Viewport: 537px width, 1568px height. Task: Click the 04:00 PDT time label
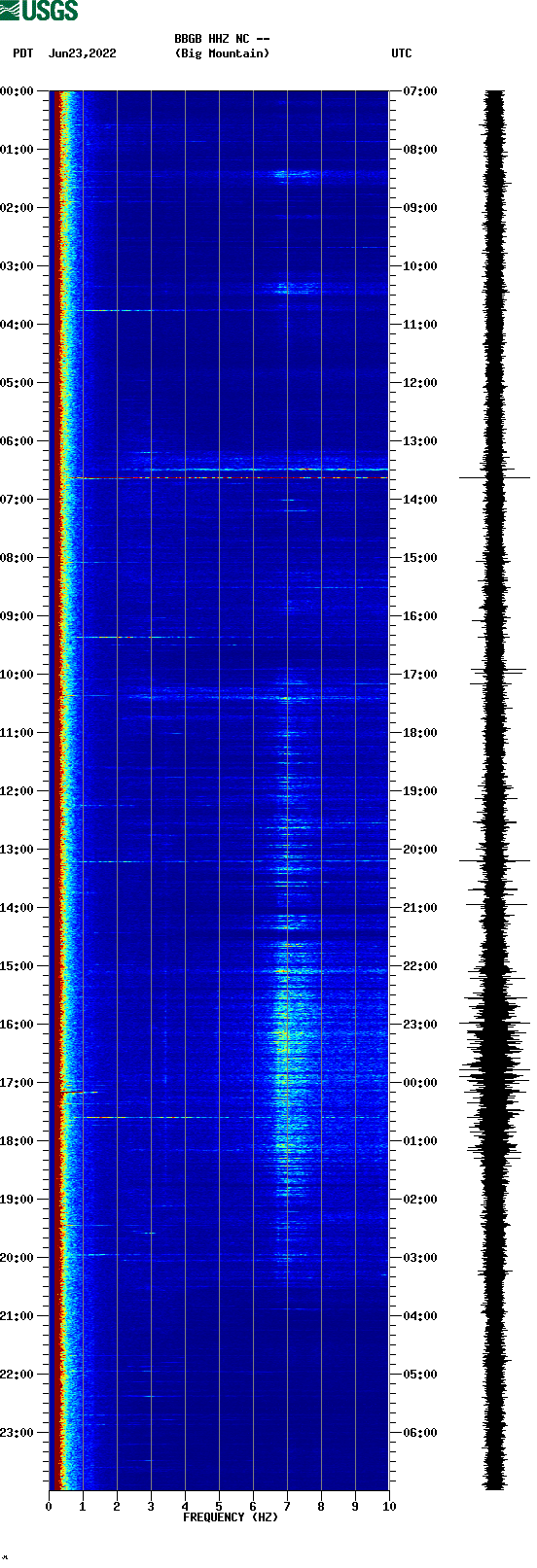[18, 325]
